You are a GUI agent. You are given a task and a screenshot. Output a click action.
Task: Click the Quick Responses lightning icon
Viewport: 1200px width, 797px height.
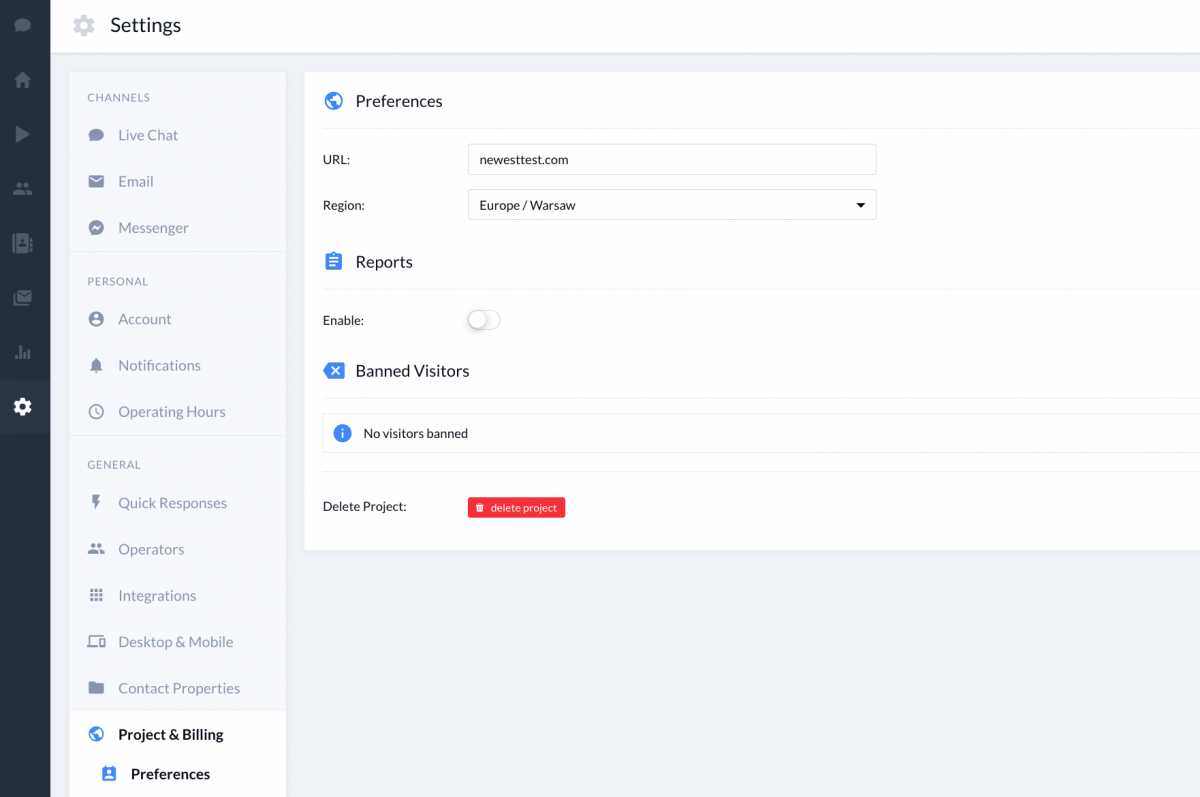(96, 503)
